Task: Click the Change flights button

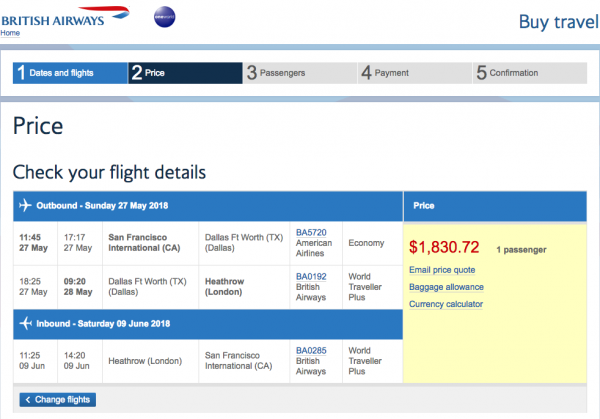Action: pyautogui.click(x=58, y=400)
